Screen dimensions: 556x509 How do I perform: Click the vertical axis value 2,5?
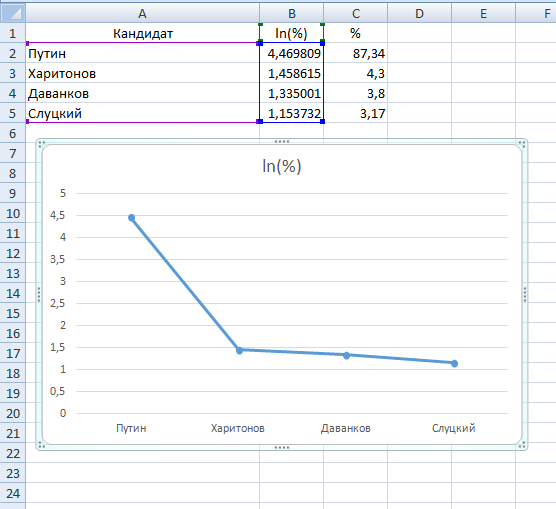58,303
